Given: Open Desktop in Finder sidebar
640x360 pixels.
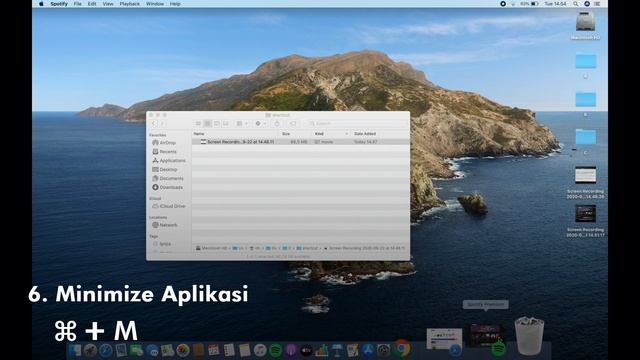Looking at the screenshot, I should coord(165,169).
